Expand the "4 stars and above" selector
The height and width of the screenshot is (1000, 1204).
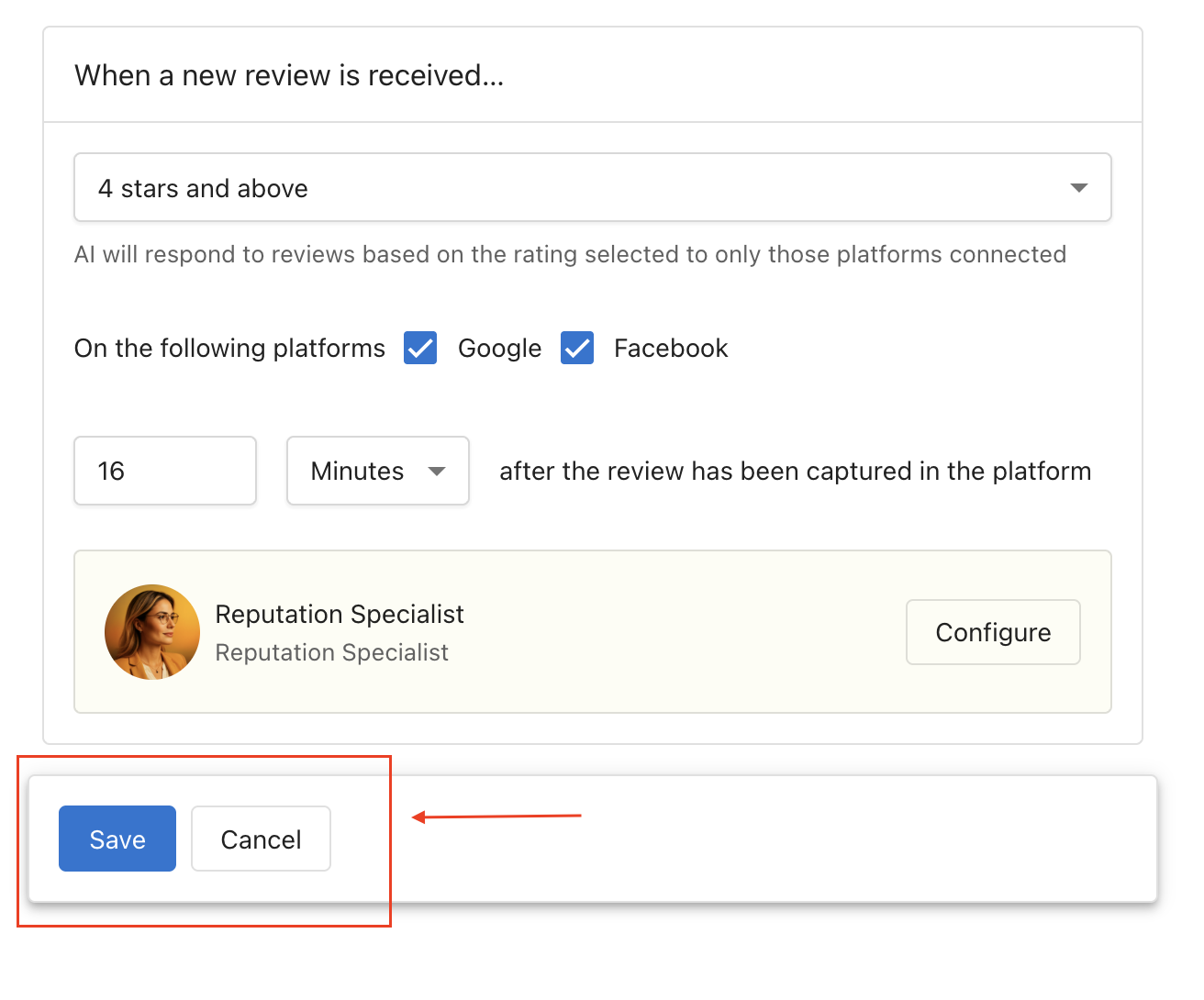click(x=592, y=187)
